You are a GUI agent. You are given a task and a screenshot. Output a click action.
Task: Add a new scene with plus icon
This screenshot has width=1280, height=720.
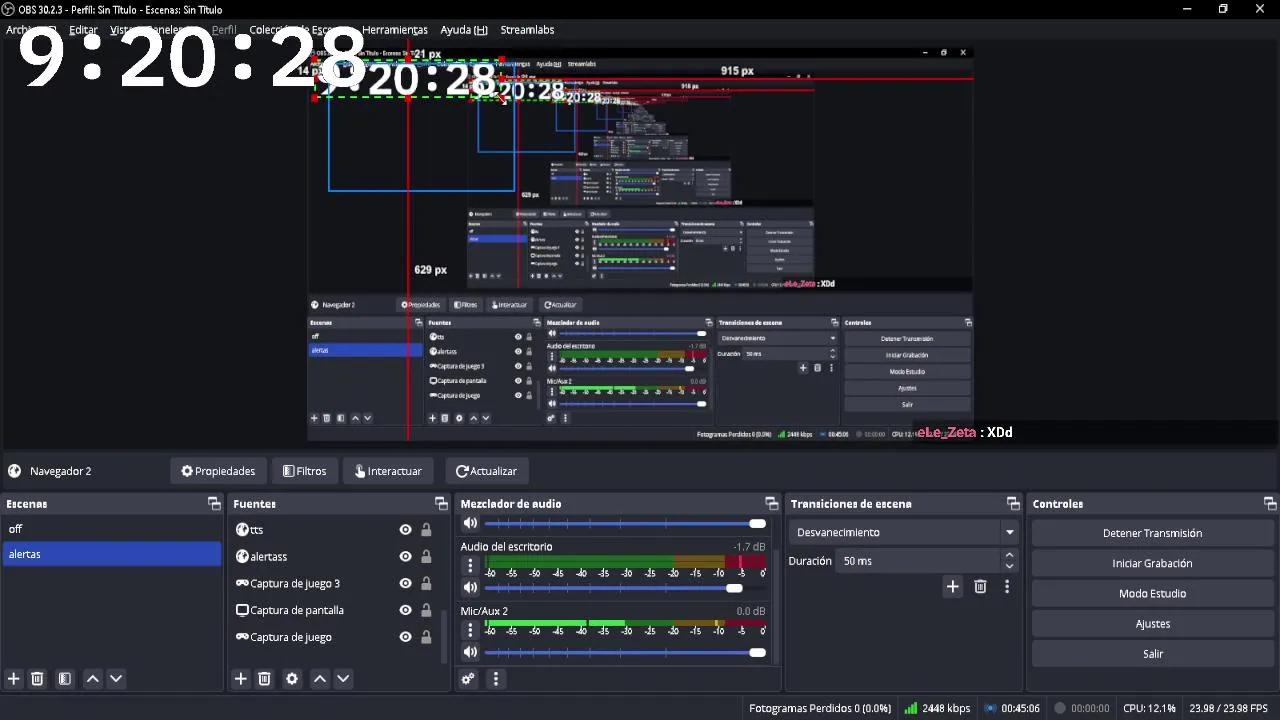pos(14,679)
